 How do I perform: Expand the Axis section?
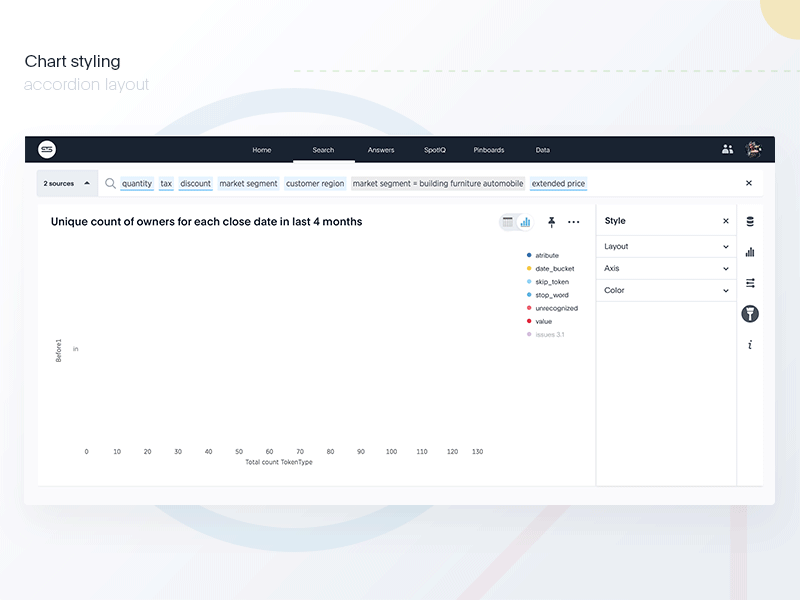point(665,268)
